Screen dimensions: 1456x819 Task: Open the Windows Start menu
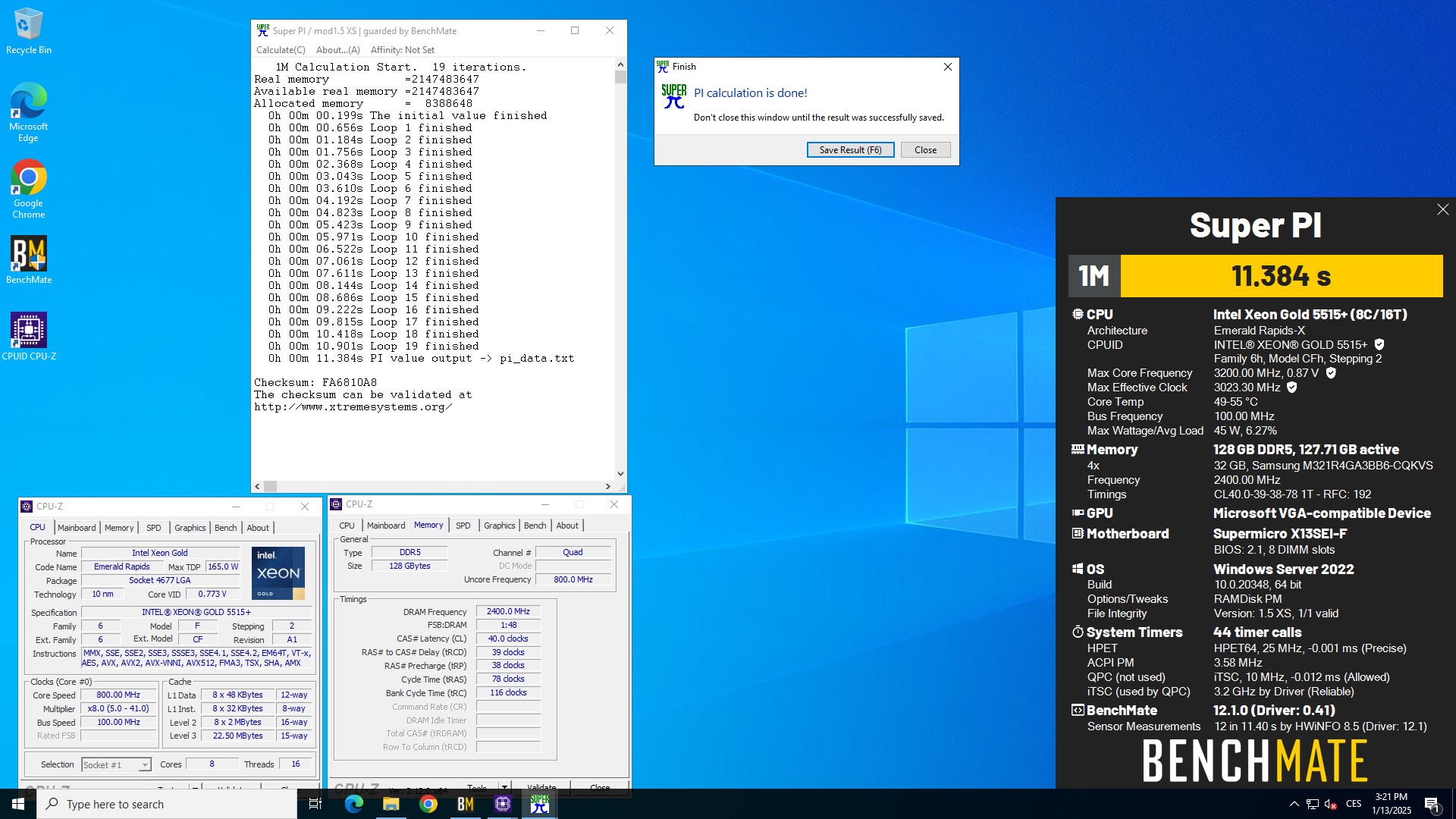[x=18, y=804]
